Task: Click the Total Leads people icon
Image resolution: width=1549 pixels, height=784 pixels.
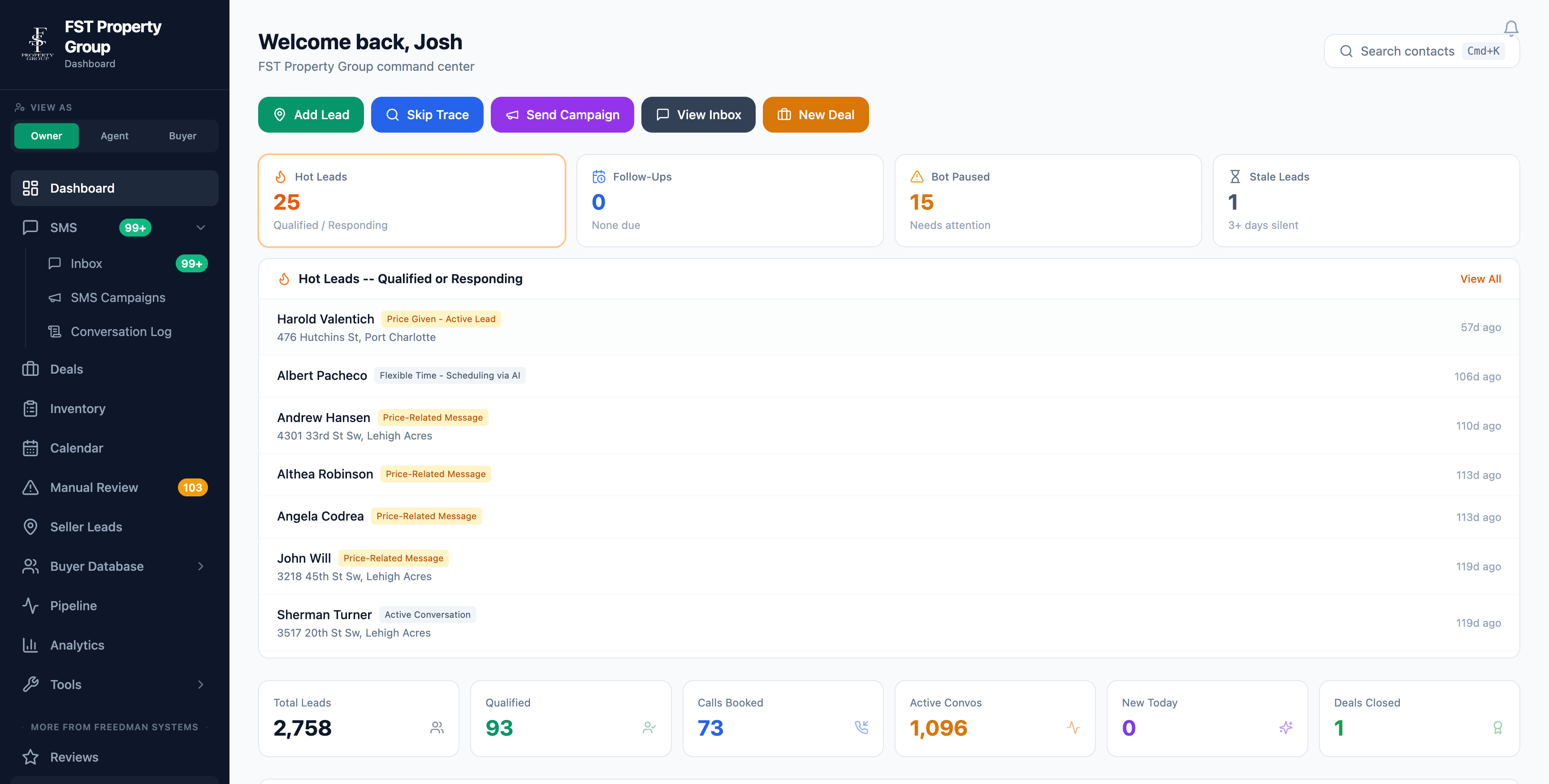Action: (437, 728)
